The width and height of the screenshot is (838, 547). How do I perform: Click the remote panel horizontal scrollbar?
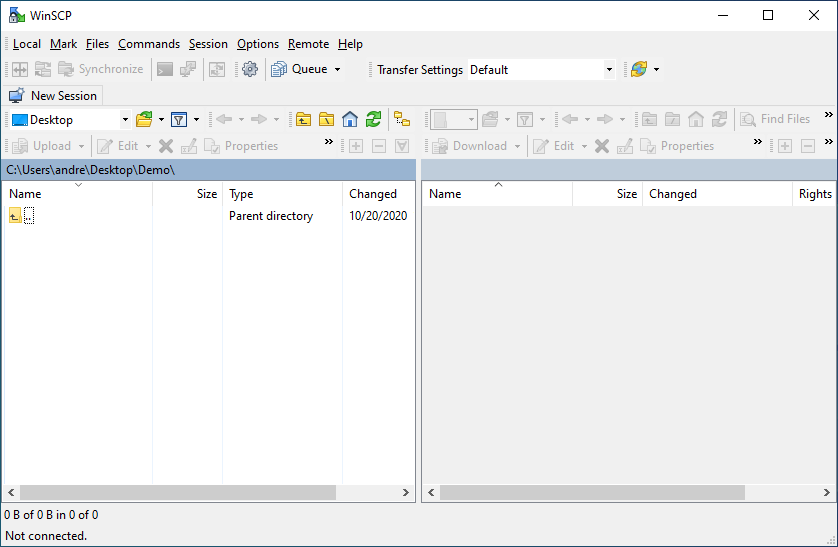tap(592, 493)
